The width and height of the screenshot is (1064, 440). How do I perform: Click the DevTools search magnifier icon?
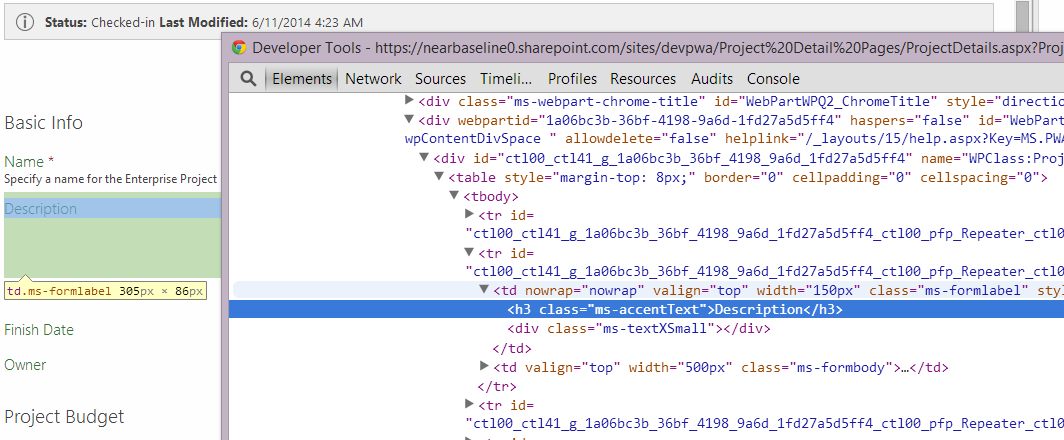(x=248, y=79)
